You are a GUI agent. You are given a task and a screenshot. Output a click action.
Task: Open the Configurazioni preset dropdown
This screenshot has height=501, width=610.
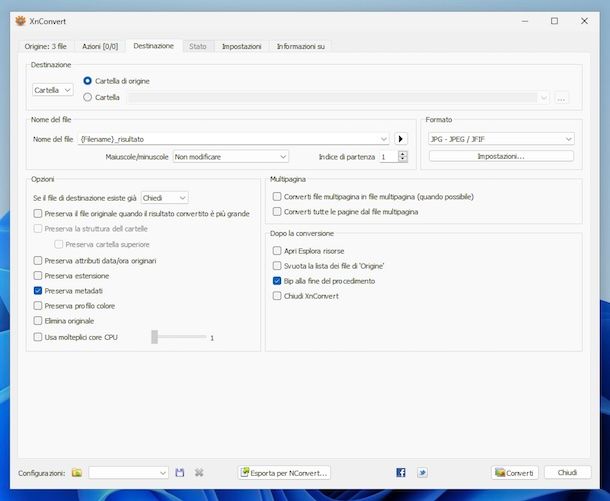click(128, 473)
